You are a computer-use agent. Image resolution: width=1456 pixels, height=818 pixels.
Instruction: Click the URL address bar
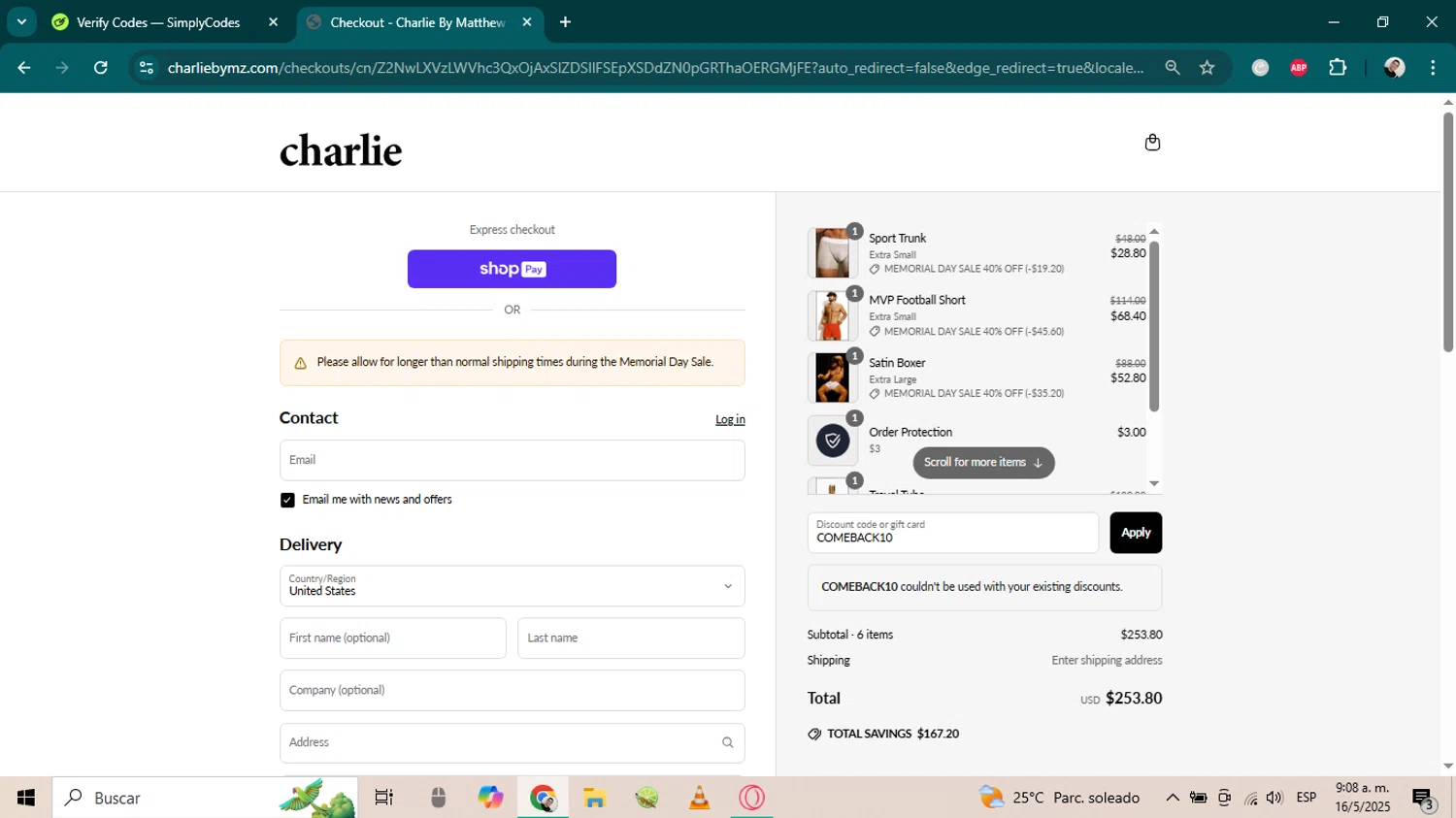click(x=655, y=68)
